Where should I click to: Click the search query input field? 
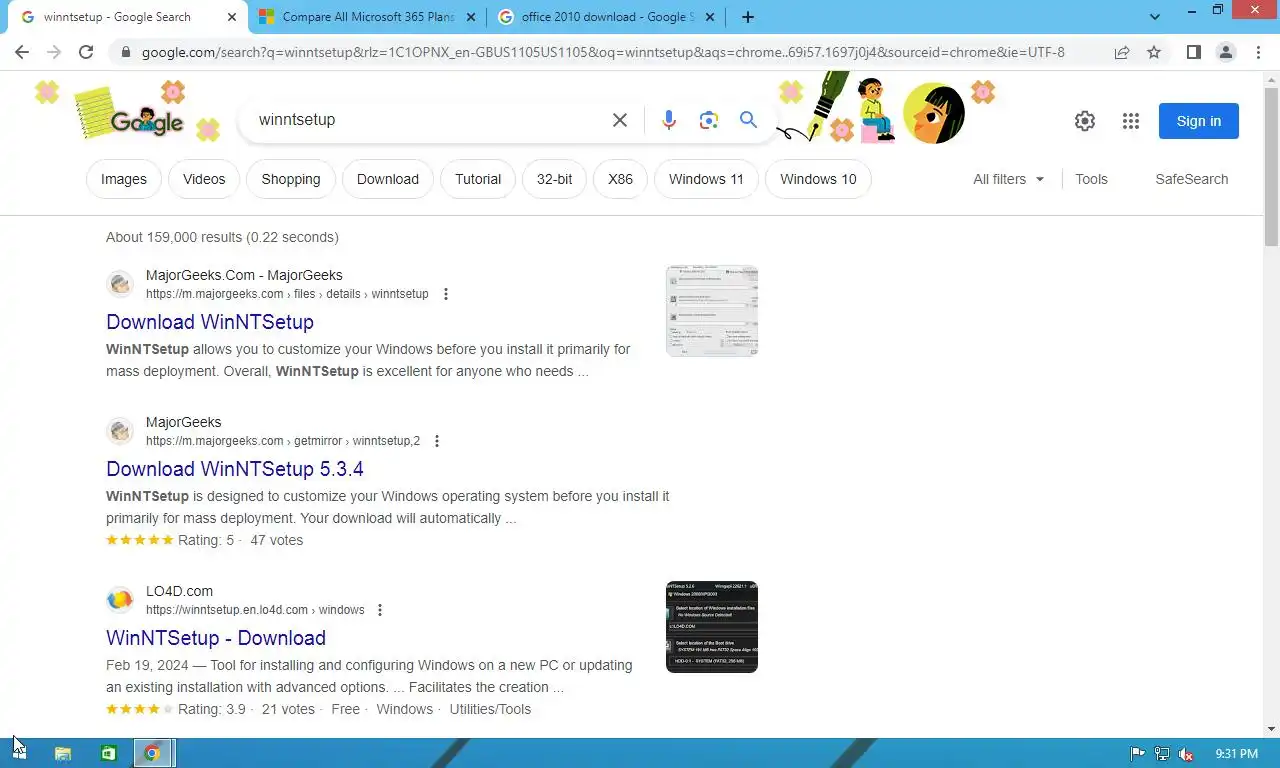(425, 120)
